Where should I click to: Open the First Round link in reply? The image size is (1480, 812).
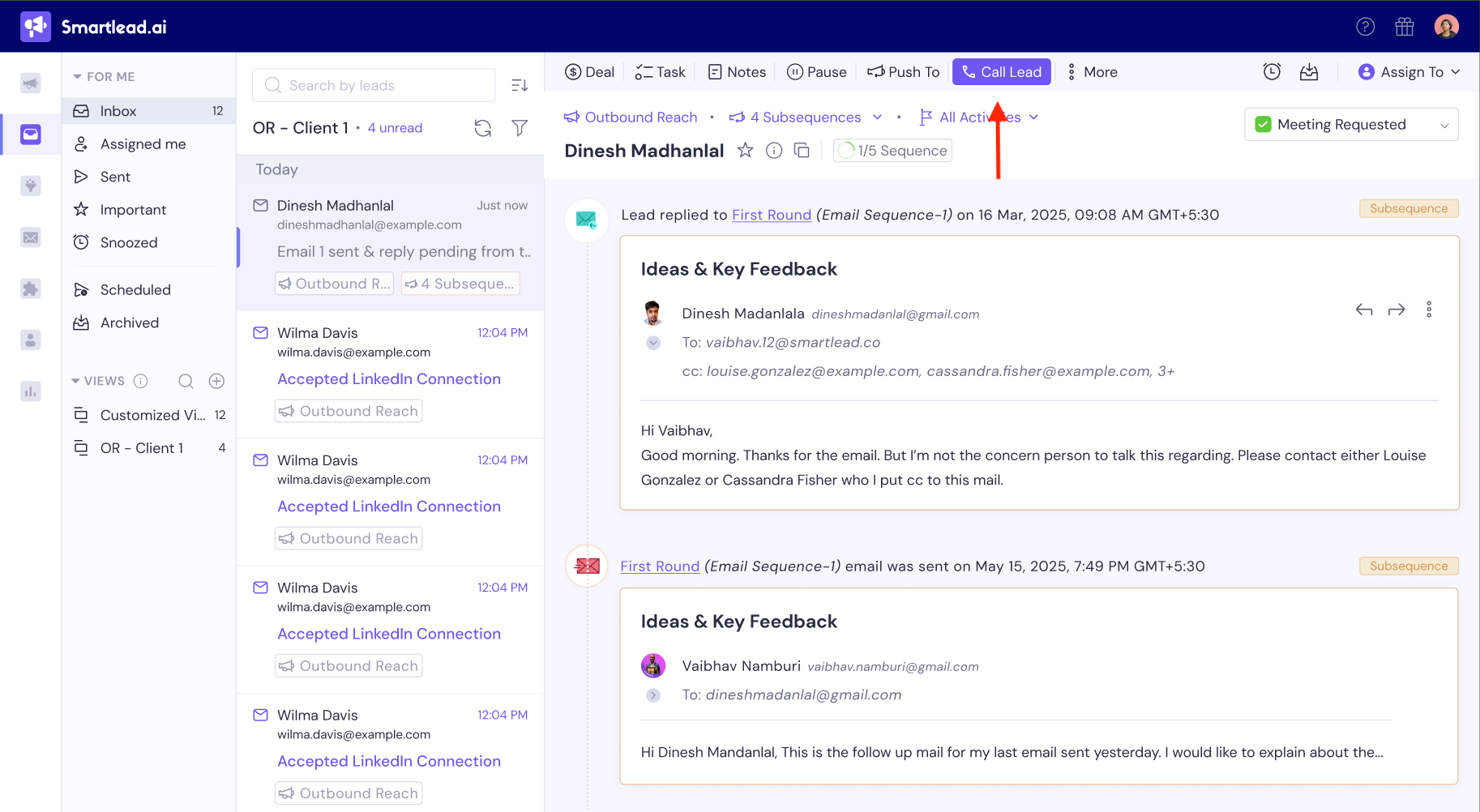pyautogui.click(x=771, y=215)
